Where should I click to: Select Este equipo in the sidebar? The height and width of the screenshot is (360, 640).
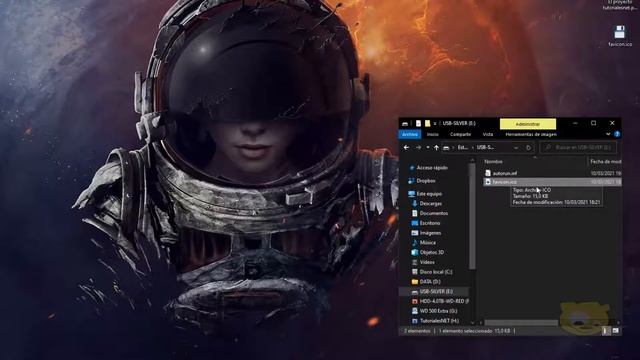[429, 194]
